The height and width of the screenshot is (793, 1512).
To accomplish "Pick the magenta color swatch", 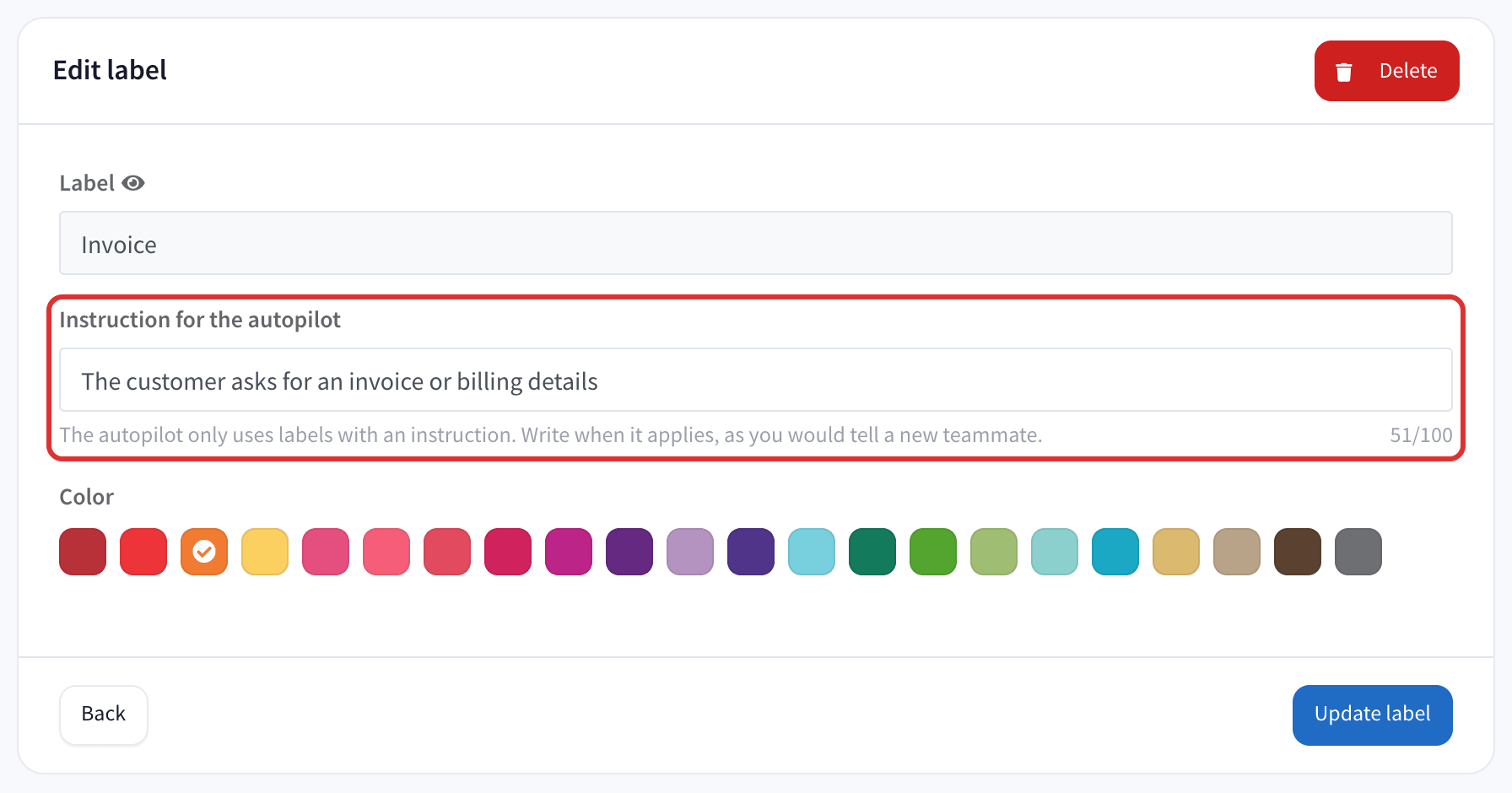I will click(x=569, y=552).
